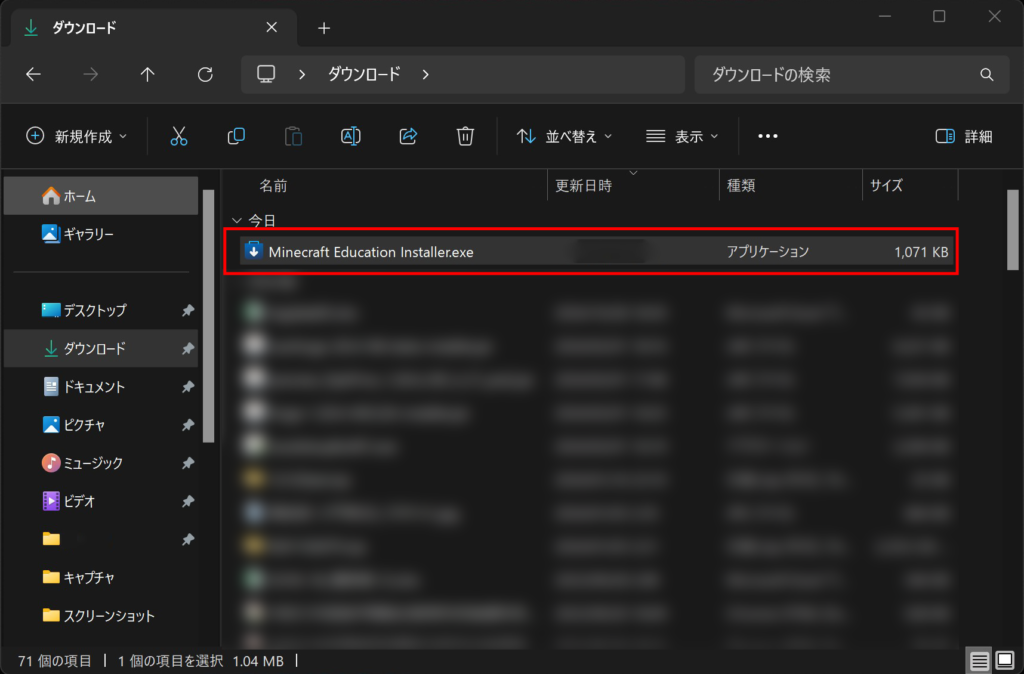1024x674 pixels.
Task: Click the cut scissors icon
Action: 179,136
